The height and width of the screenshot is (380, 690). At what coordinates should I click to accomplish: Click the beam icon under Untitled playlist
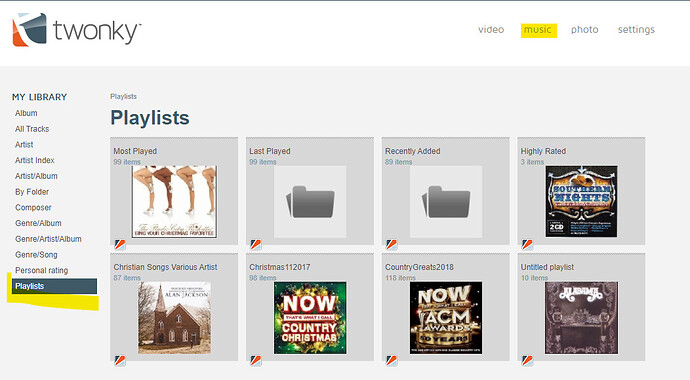pyautogui.click(x=527, y=361)
